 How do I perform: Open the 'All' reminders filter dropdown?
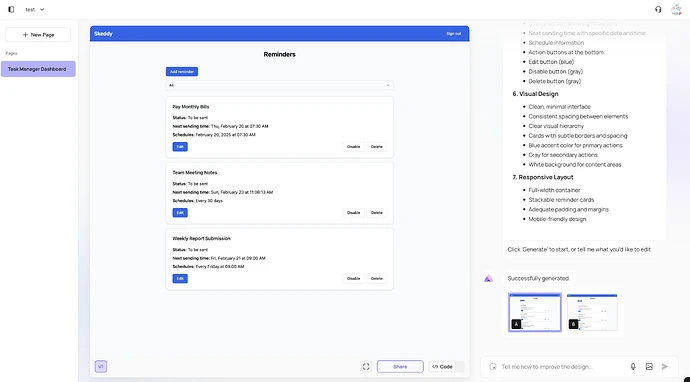(279, 85)
